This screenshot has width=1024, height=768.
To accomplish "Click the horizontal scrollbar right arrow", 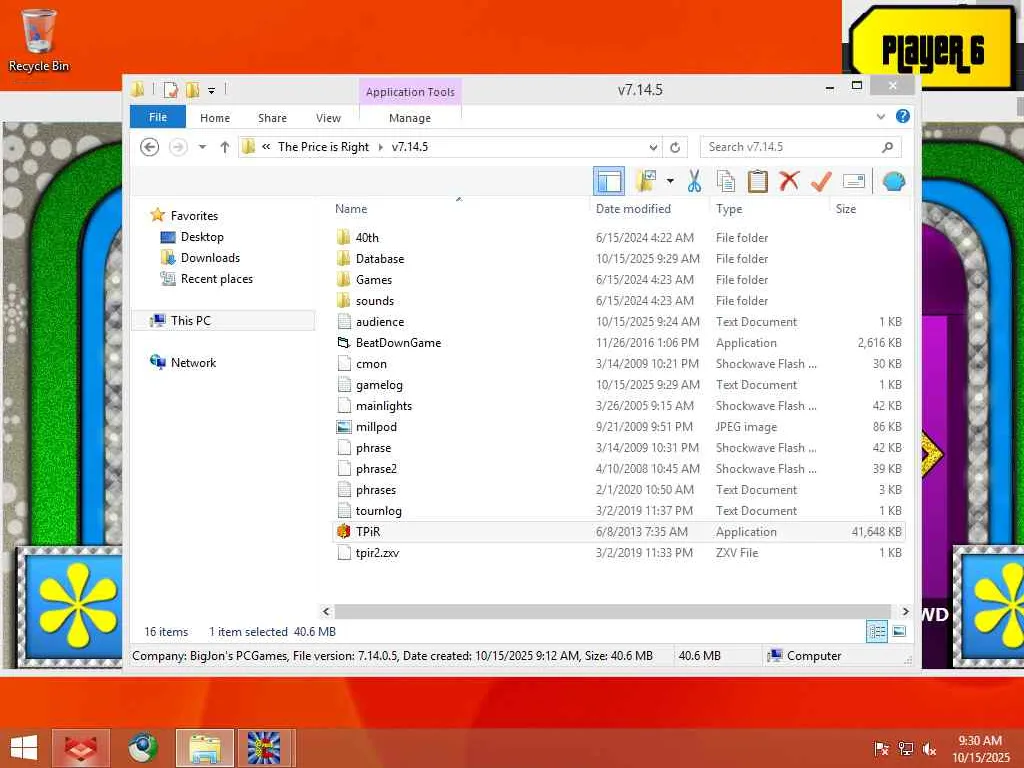I will 905,611.
